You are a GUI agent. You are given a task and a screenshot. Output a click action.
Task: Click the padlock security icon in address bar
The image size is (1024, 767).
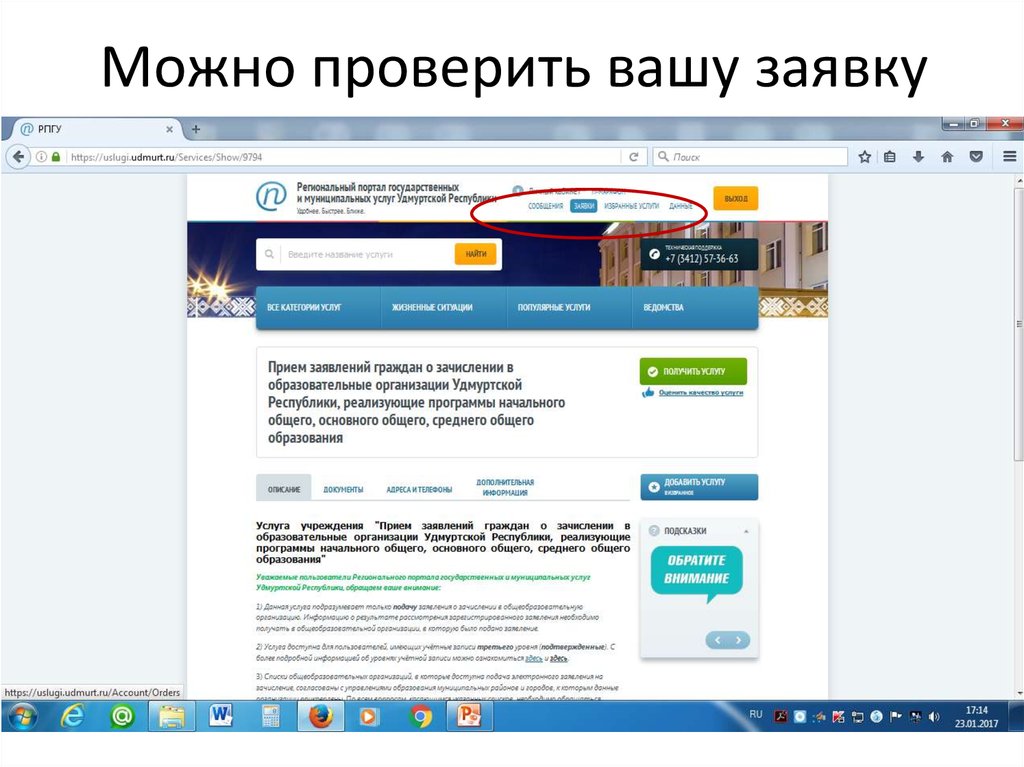(53, 156)
